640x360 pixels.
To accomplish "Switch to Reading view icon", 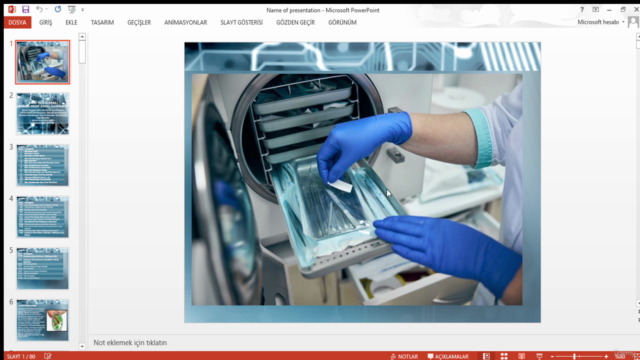I will 522,356.
